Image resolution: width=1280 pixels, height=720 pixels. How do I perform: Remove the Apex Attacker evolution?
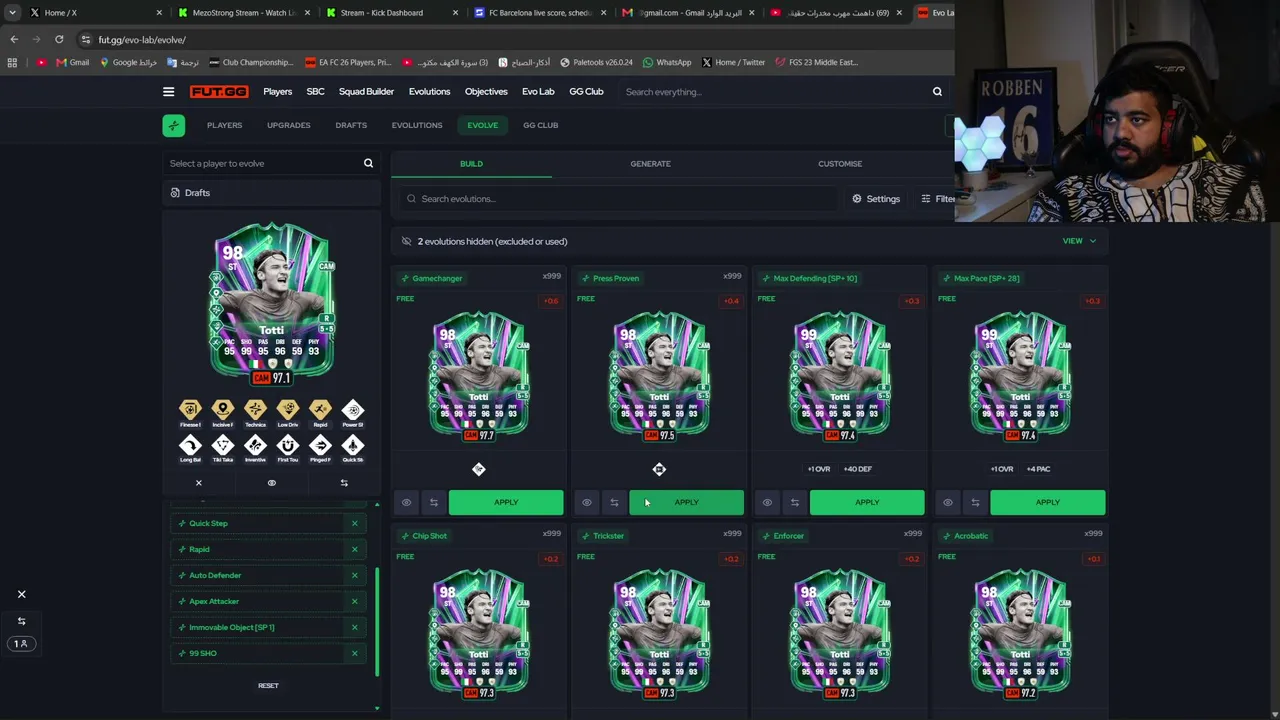[354, 601]
